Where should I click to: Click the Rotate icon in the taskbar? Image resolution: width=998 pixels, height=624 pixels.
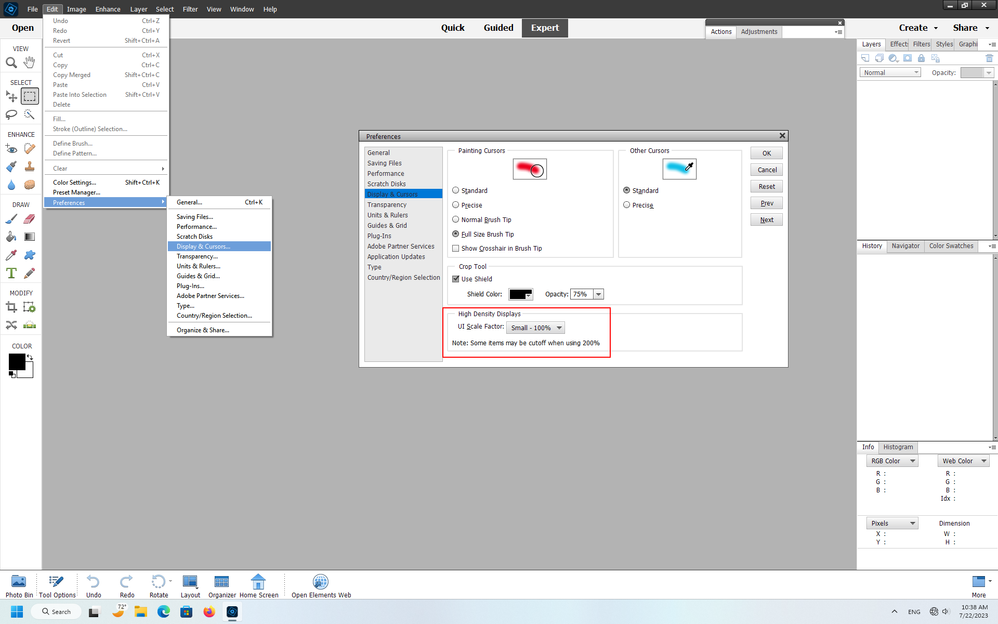[x=160, y=585]
